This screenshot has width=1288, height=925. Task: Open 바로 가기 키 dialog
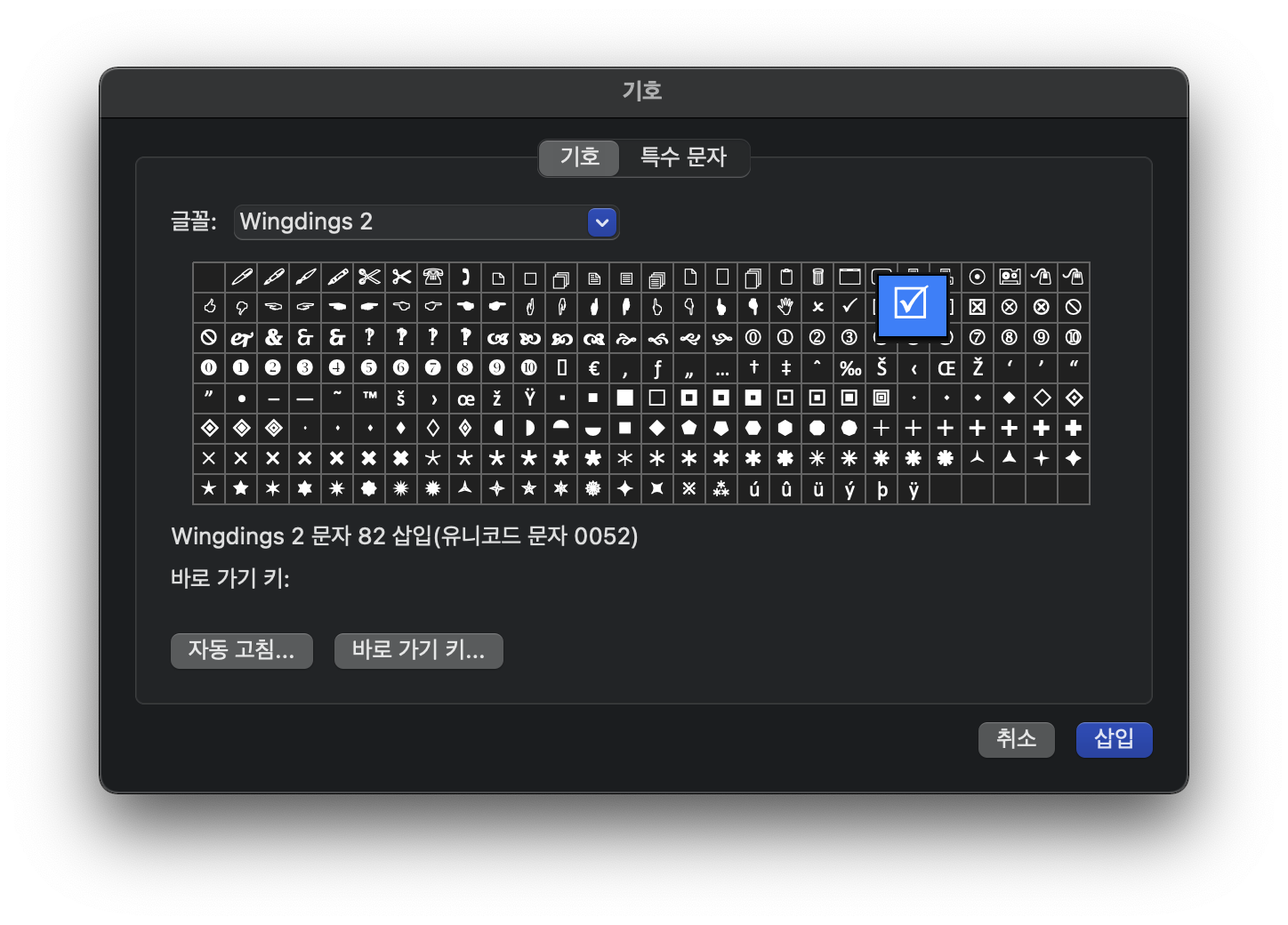pos(418,650)
